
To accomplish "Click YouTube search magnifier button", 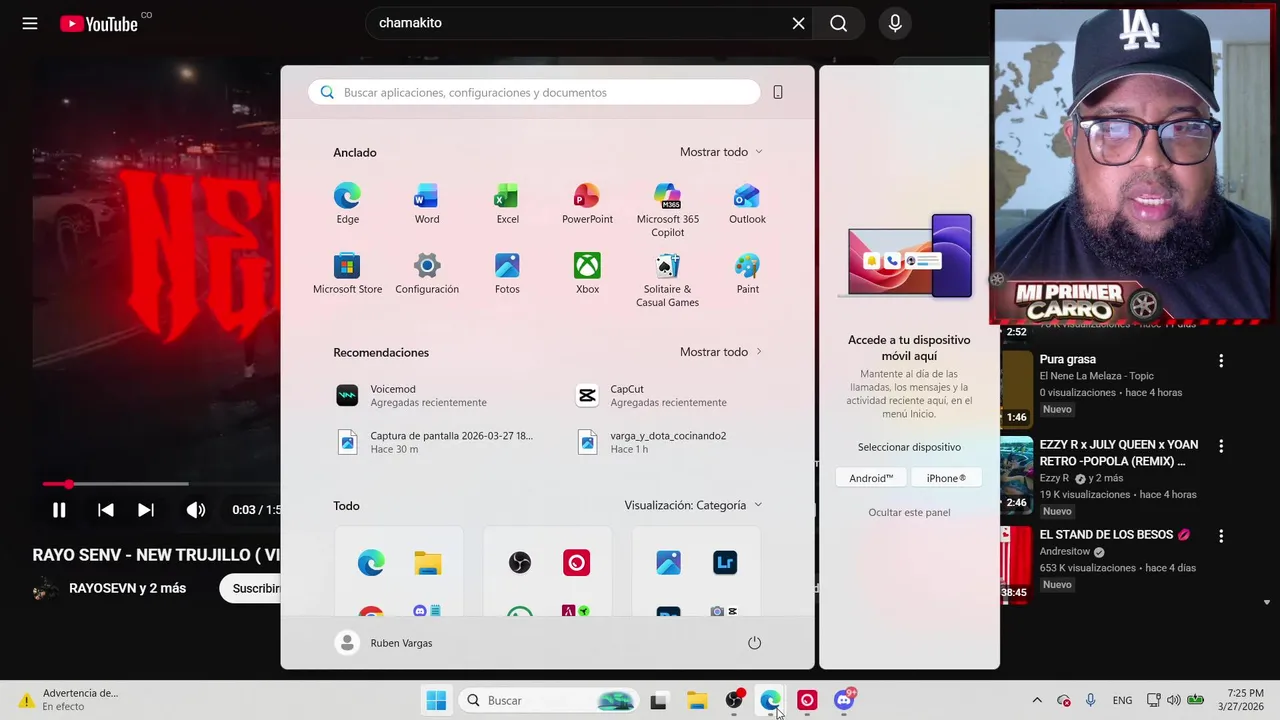I will point(839,23).
